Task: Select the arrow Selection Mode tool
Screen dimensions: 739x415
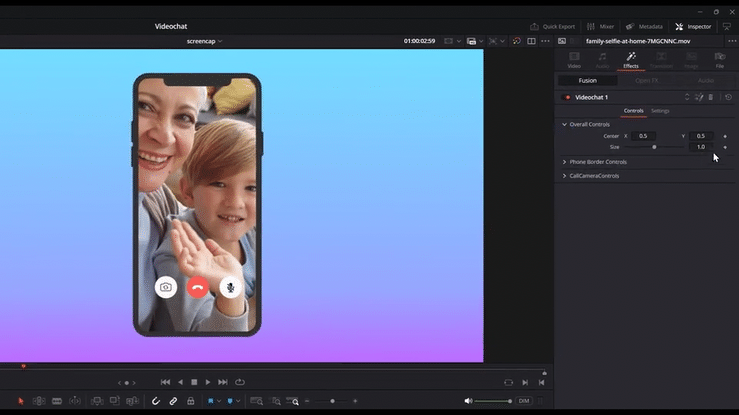Action: click(x=21, y=401)
